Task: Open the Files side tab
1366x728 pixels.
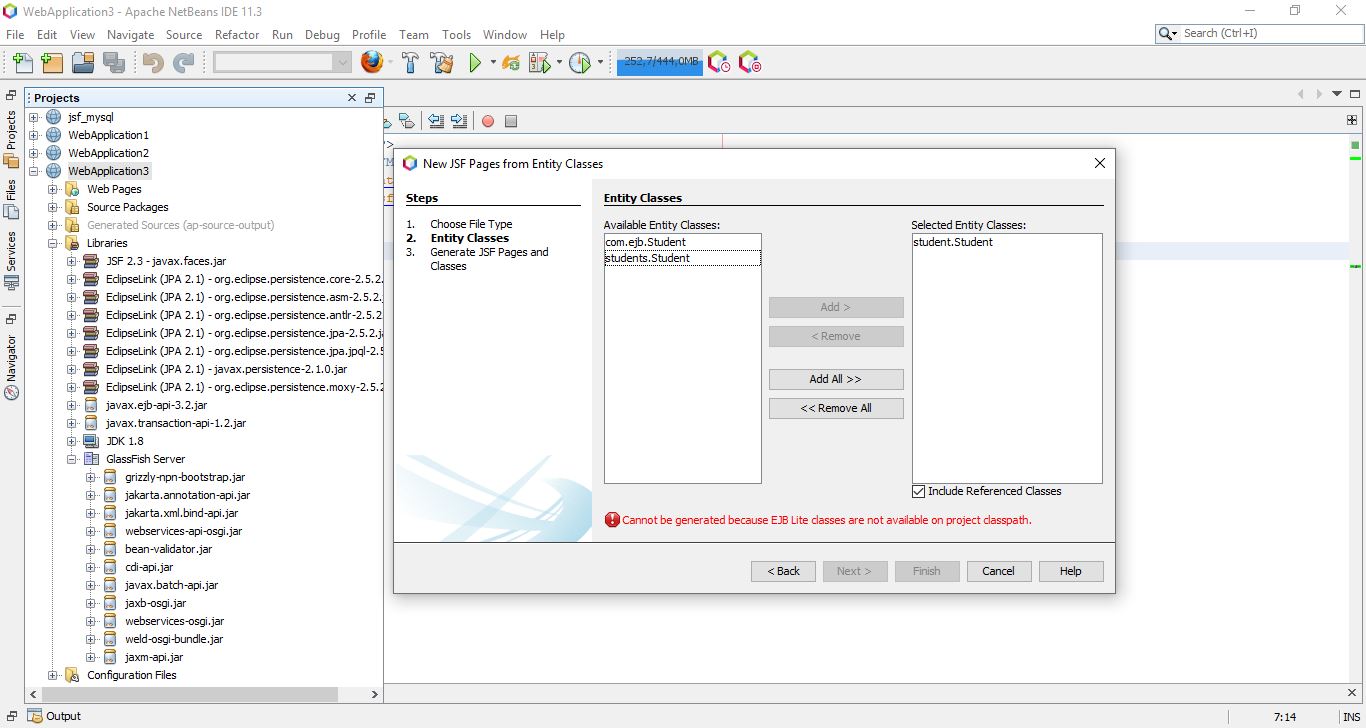Action: [11, 199]
